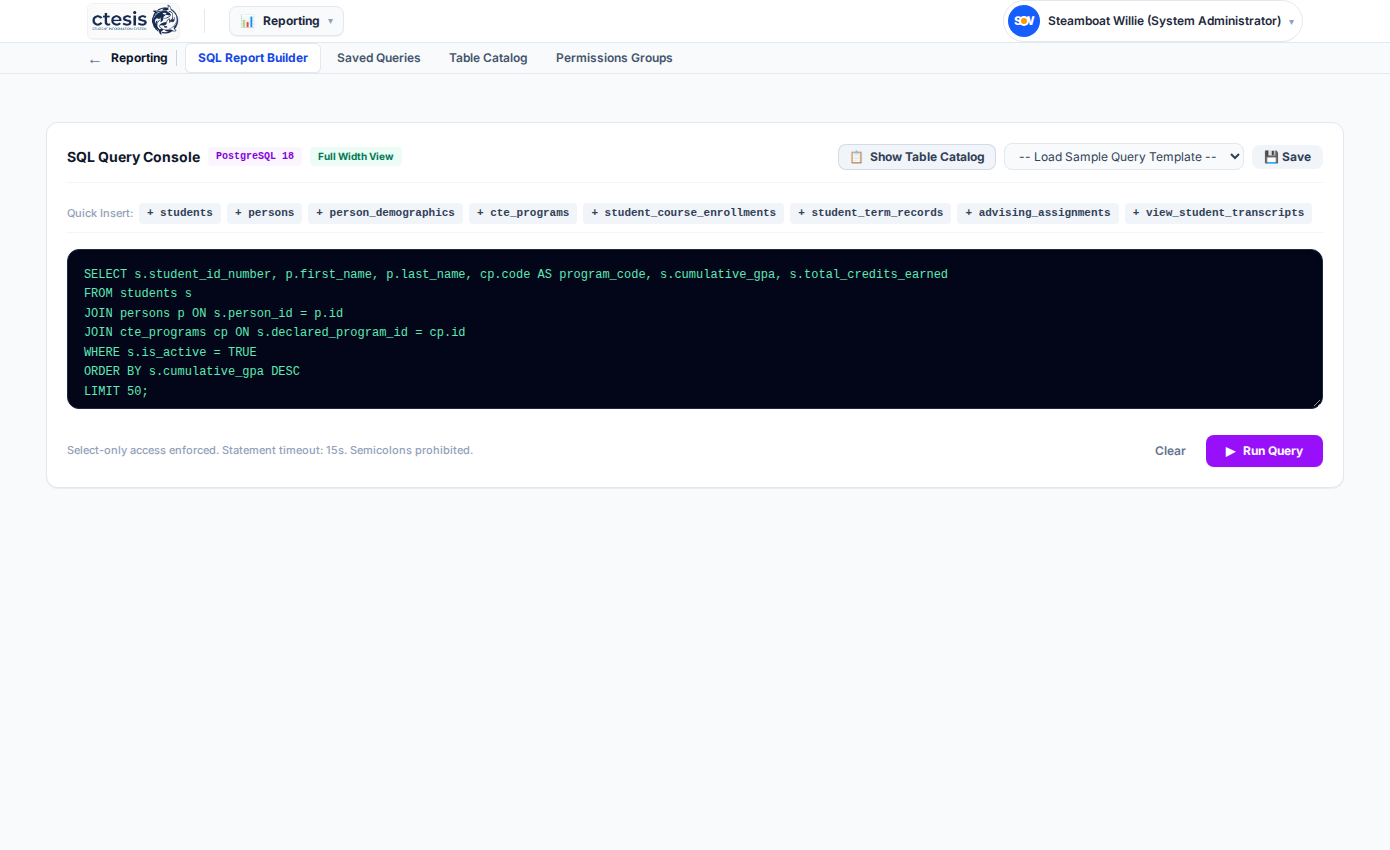Insert the person_demographics table
Image resolution: width=1390 pixels, height=850 pixels.
[x=385, y=213]
